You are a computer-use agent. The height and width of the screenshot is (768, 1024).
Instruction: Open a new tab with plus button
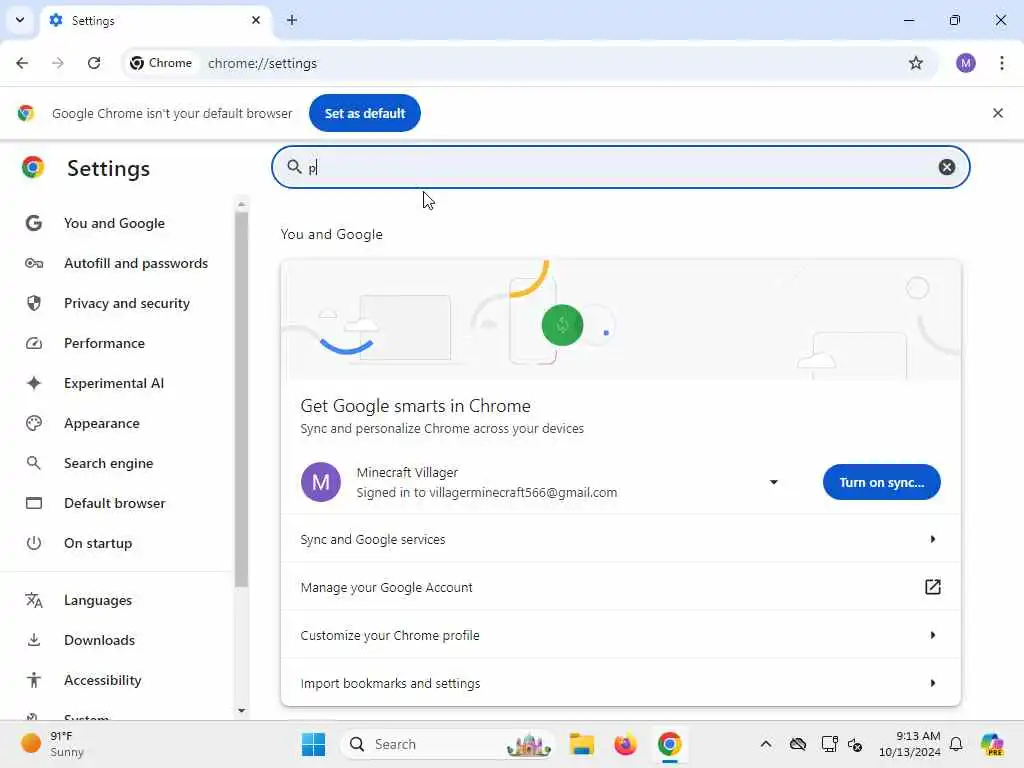[292, 20]
